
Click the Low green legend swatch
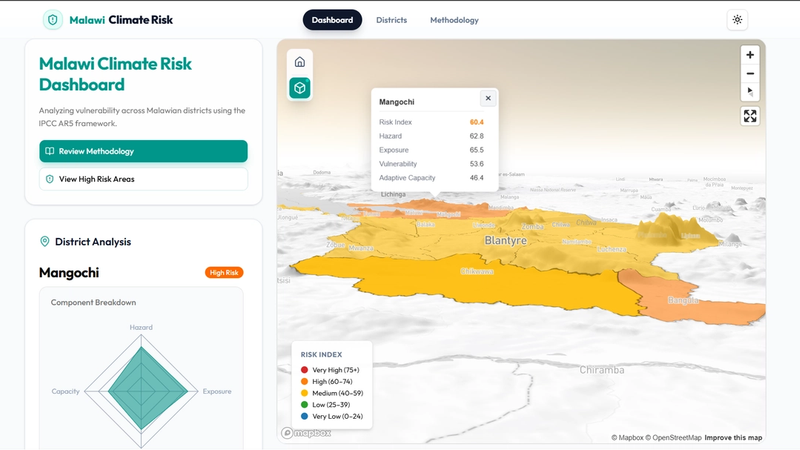pyautogui.click(x=305, y=405)
